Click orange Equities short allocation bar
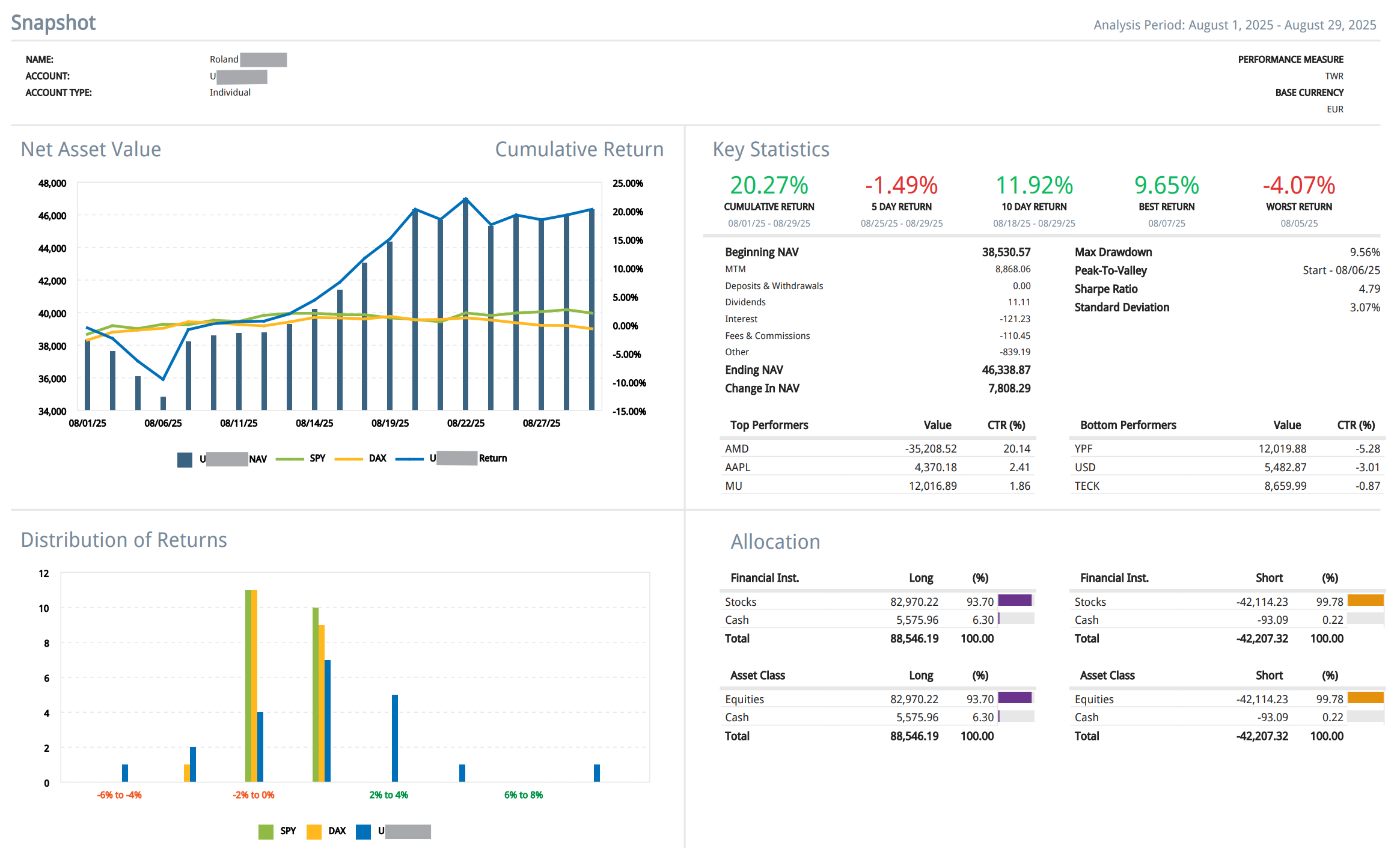The width and height of the screenshot is (1400, 848). [x=1365, y=698]
